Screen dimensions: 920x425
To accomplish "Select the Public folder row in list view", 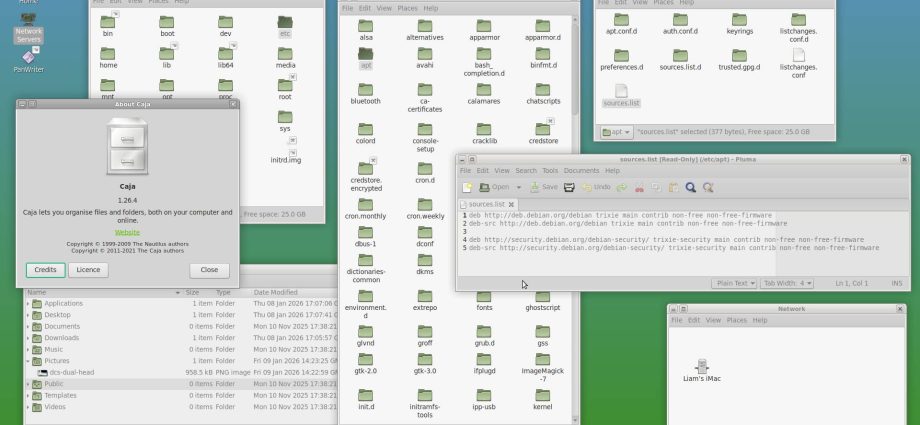I will tap(182, 384).
